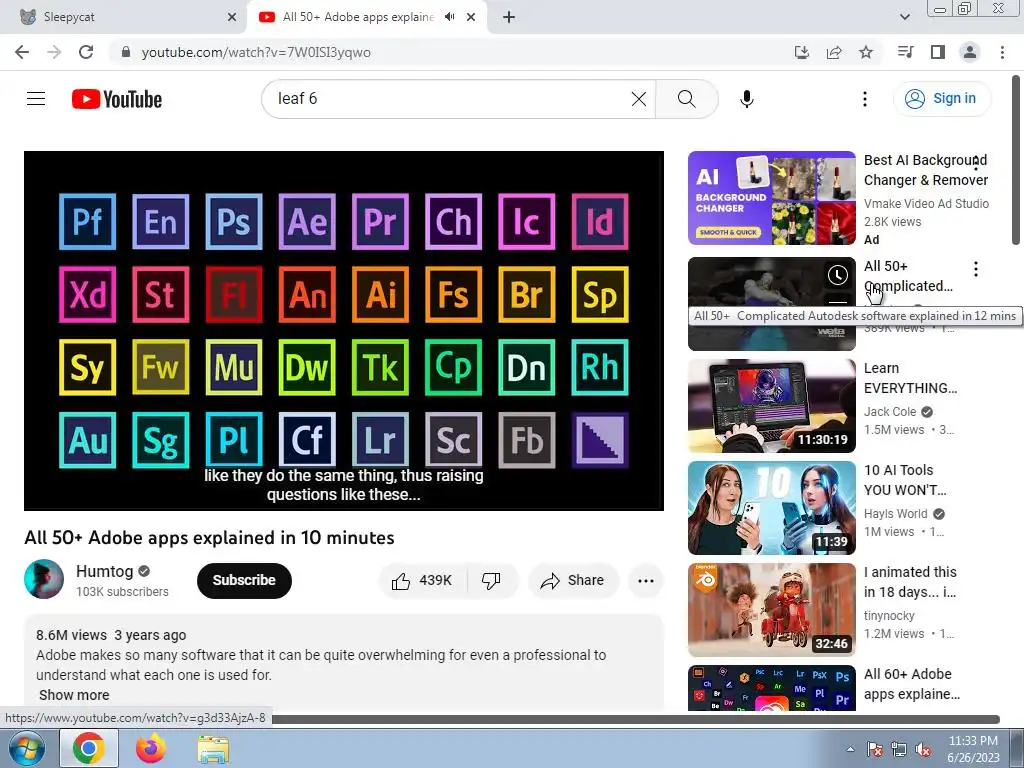Image resolution: width=1024 pixels, height=768 pixels.
Task: Open more actions next to Share
Action: (646, 581)
